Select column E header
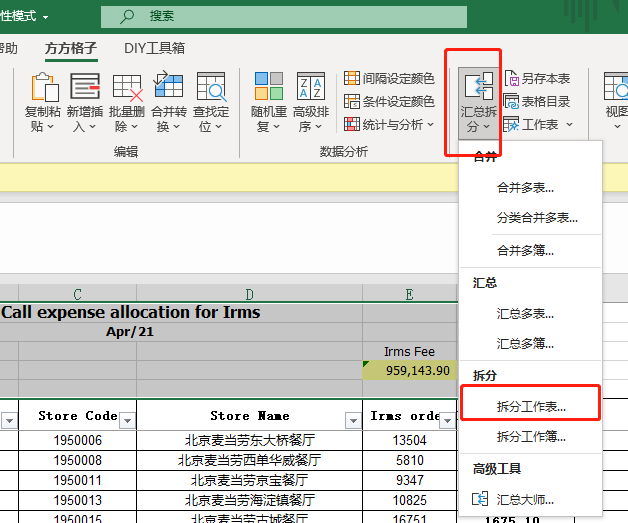 click(409, 294)
